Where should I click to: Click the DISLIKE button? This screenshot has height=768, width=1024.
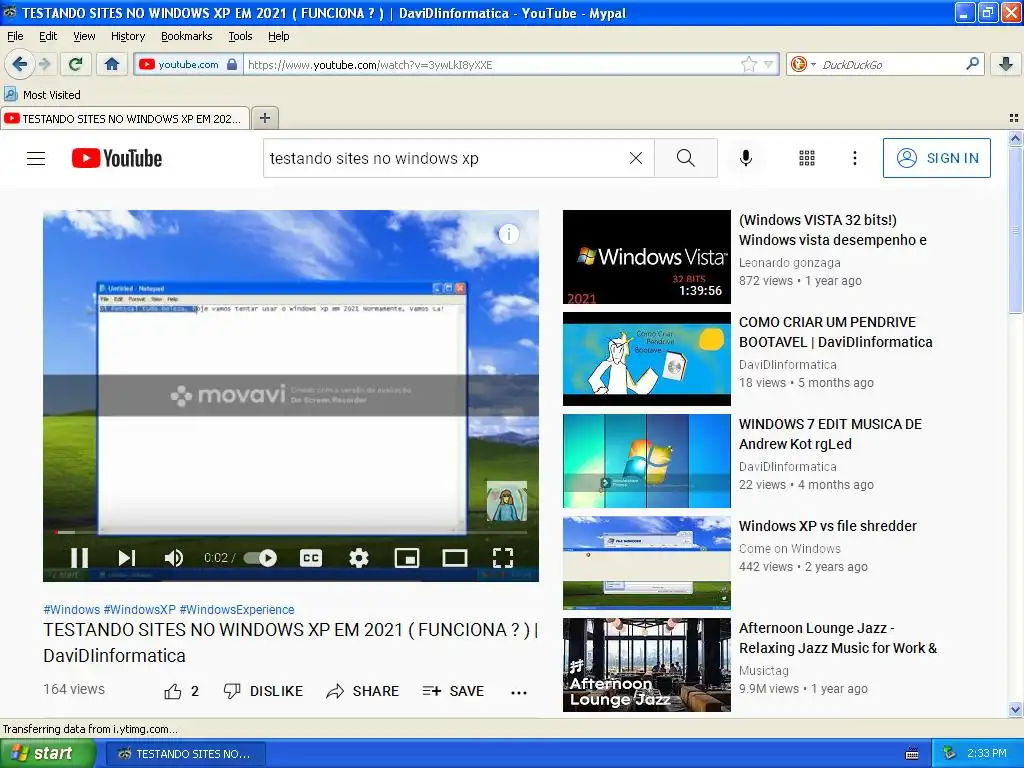click(263, 691)
